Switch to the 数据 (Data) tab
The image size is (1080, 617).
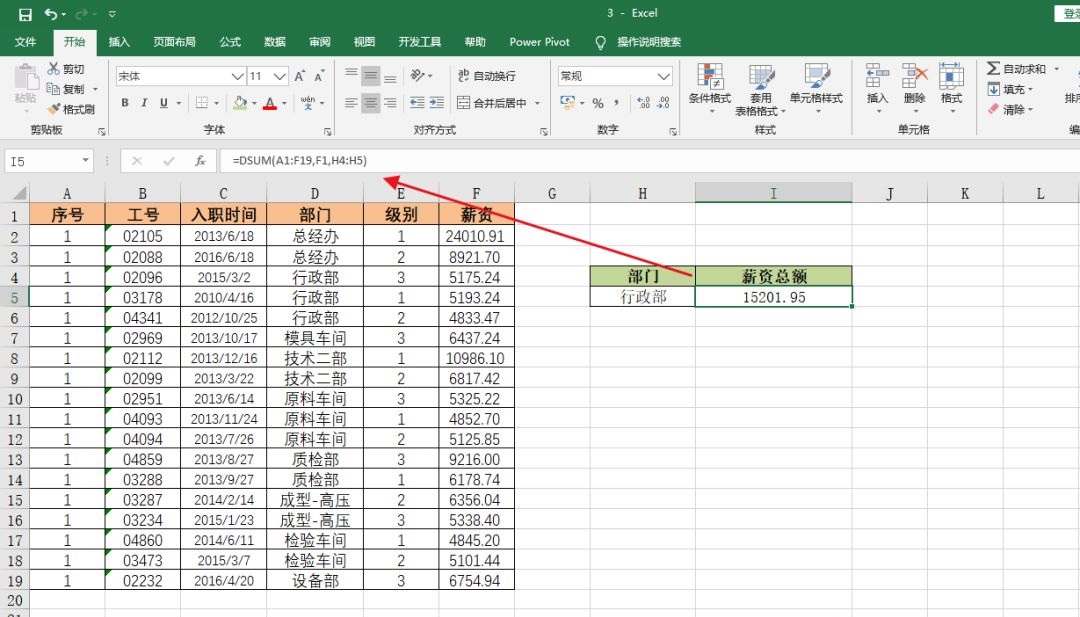(x=275, y=42)
